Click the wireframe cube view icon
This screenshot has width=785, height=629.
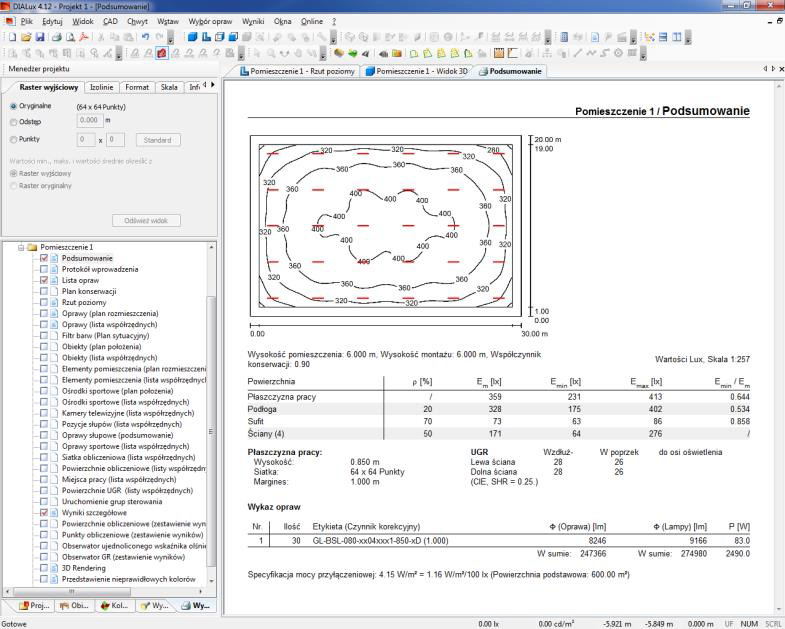tap(219, 37)
